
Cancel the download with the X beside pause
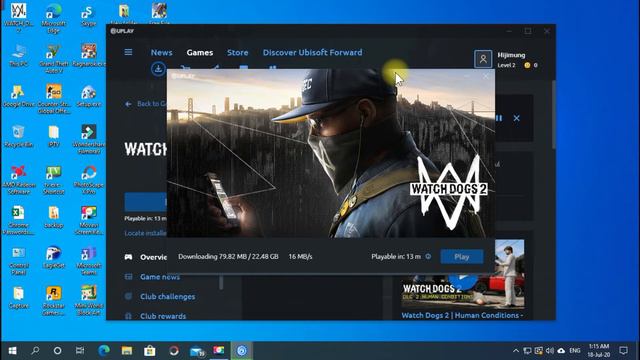(517, 118)
